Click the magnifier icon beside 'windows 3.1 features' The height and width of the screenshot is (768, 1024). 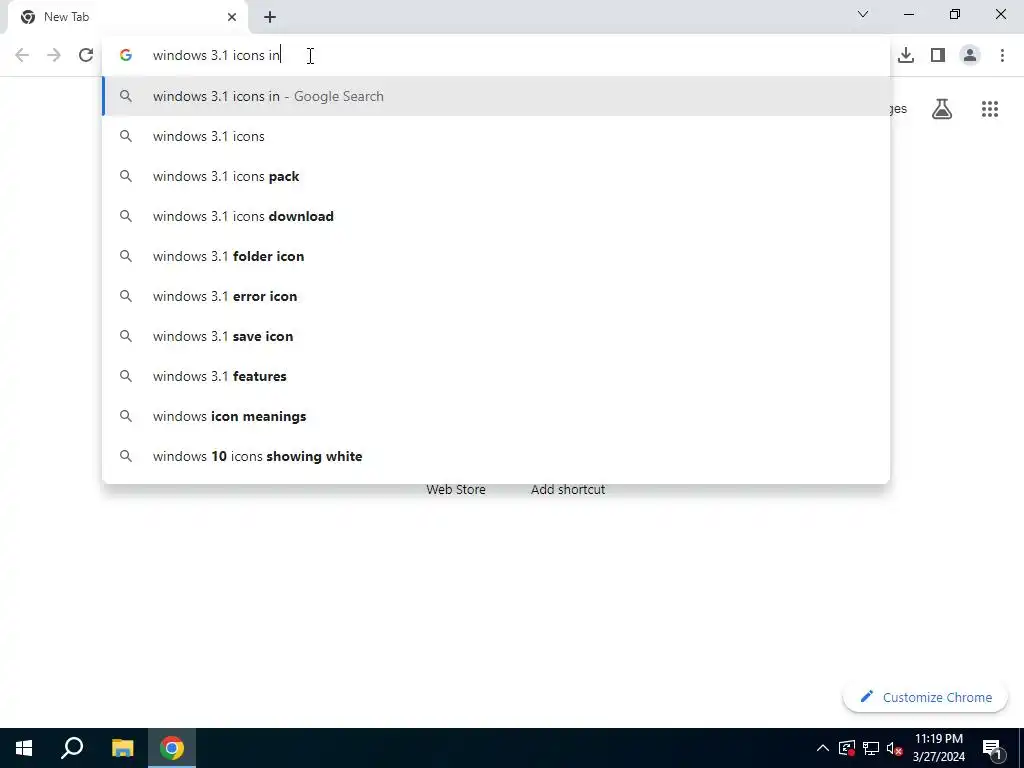tap(126, 376)
